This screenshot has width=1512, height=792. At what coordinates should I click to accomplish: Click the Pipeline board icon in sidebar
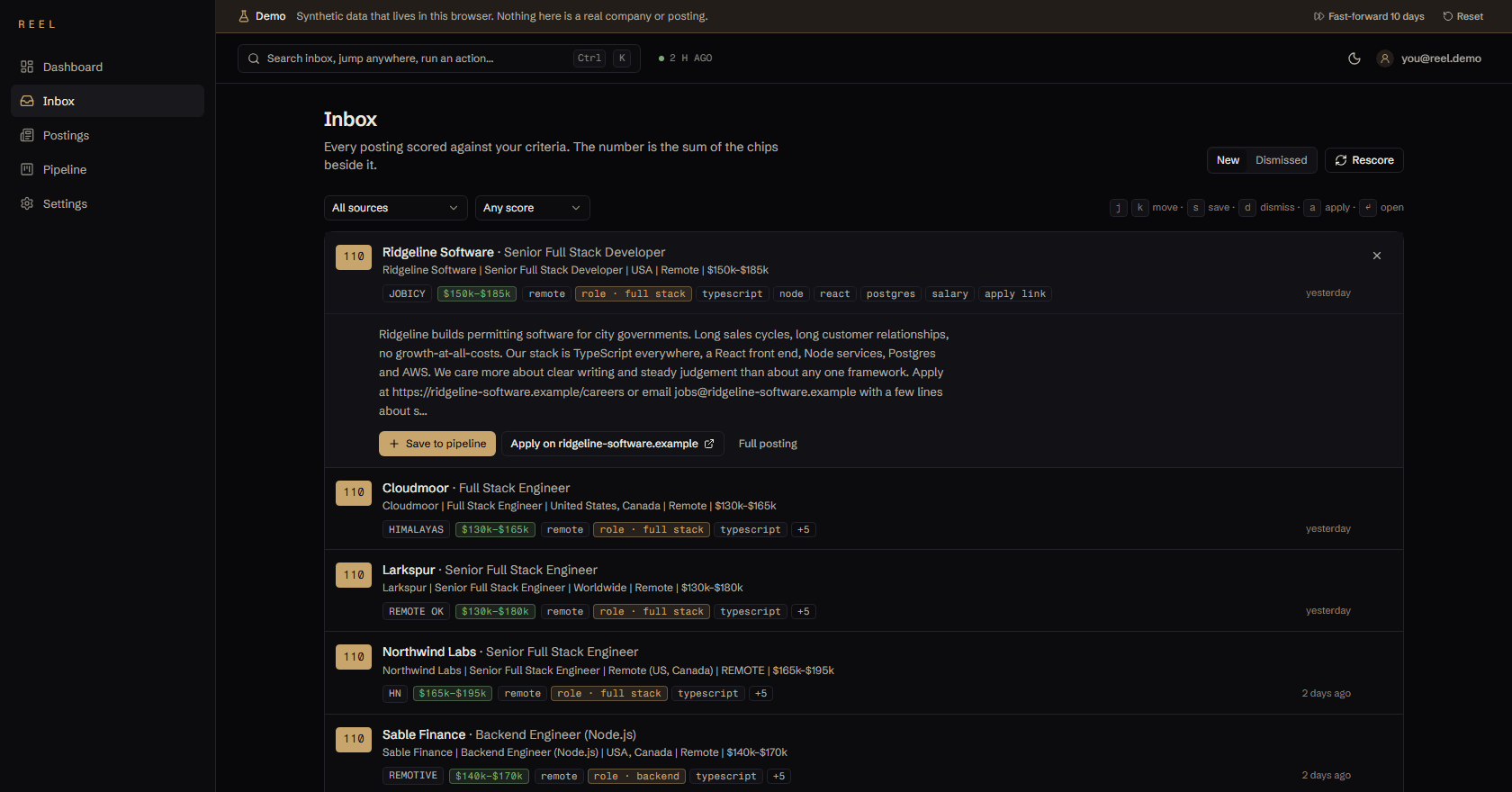(x=27, y=169)
